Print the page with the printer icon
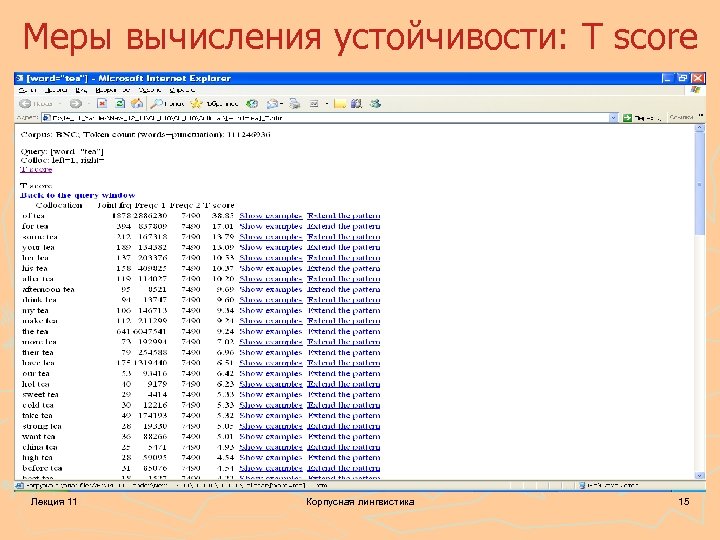Image resolution: width=720 pixels, height=540 pixels. click(295, 104)
